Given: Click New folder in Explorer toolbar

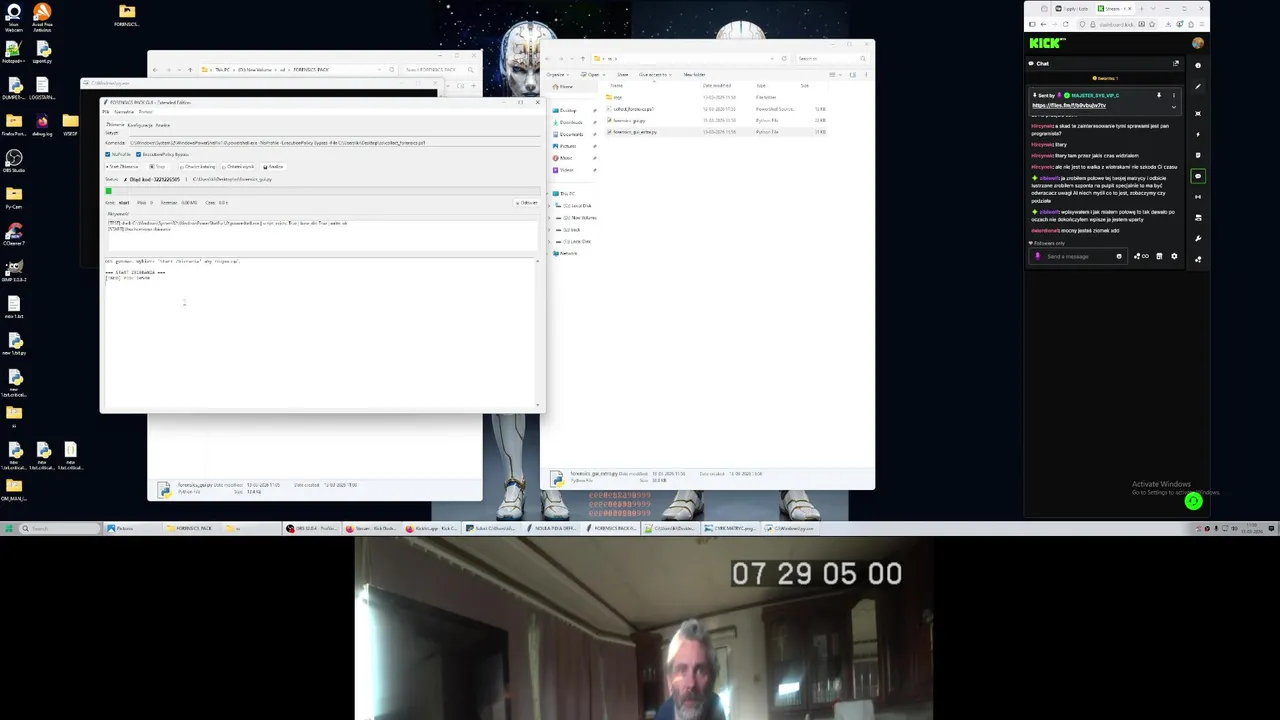Looking at the screenshot, I should click(x=694, y=75).
